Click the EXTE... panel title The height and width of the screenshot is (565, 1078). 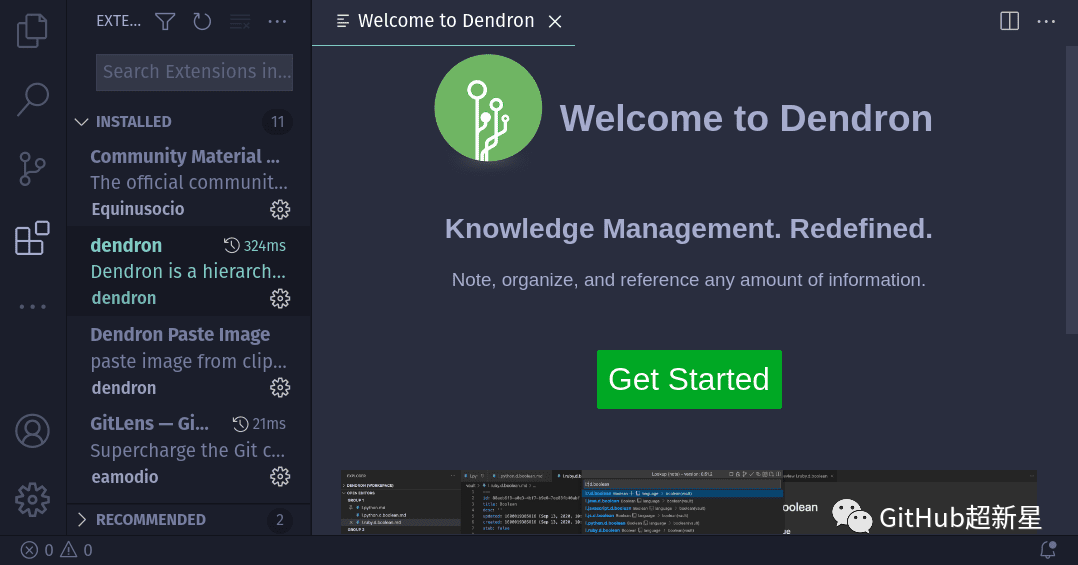pyautogui.click(x=118, y=21)
